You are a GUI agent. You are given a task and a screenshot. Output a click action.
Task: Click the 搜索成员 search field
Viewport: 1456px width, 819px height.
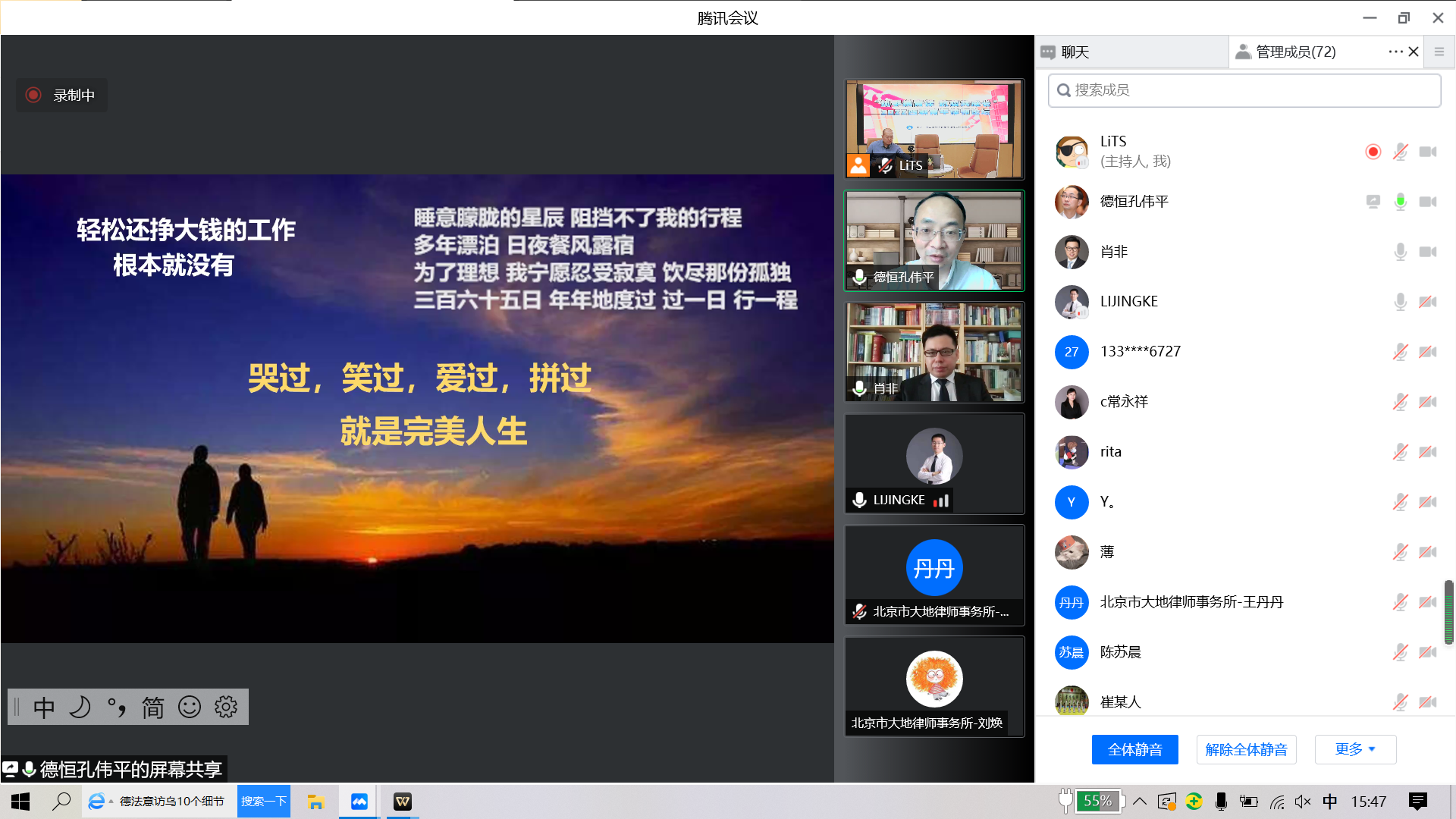[x=1244, y=90]
